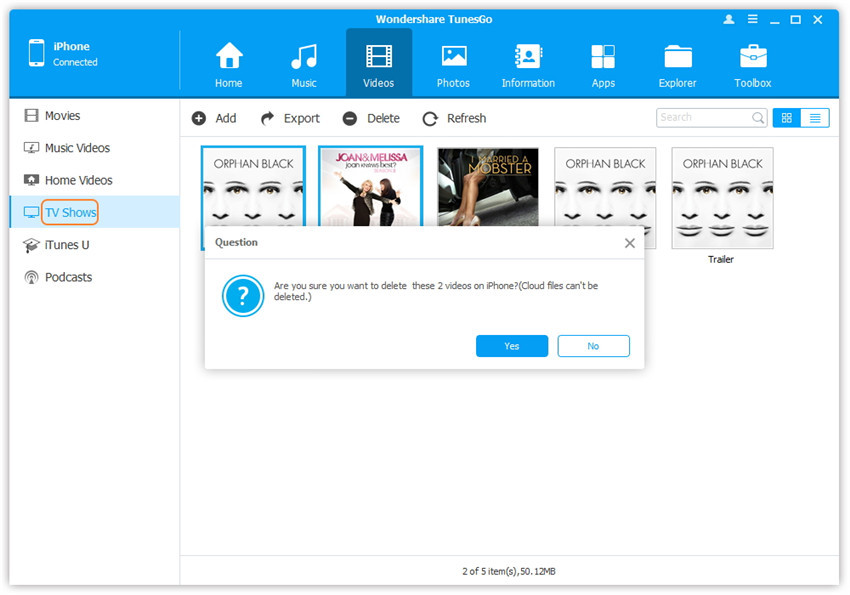Open the Photos section
The width and height of the screenshot is (850, 595).
point(454,58)
